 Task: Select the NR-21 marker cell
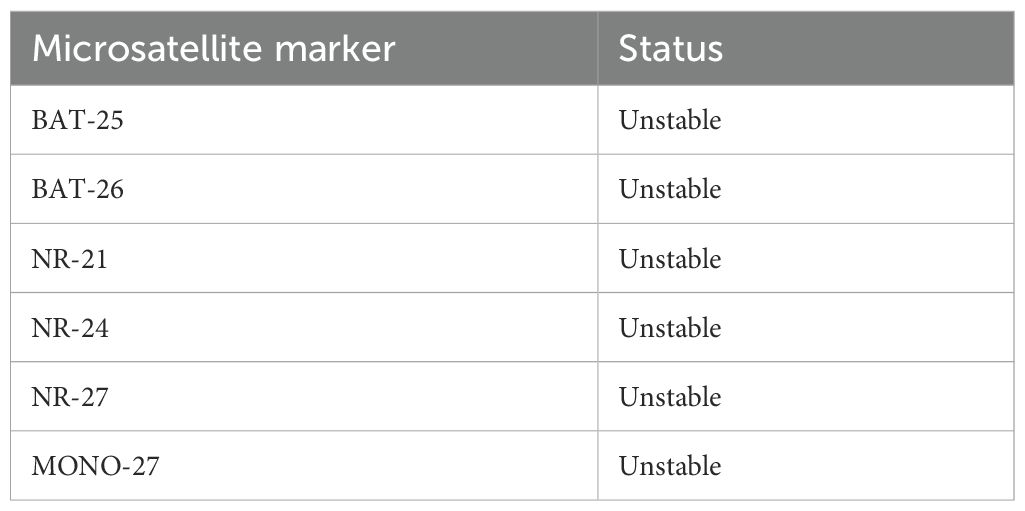coord(70,259)
